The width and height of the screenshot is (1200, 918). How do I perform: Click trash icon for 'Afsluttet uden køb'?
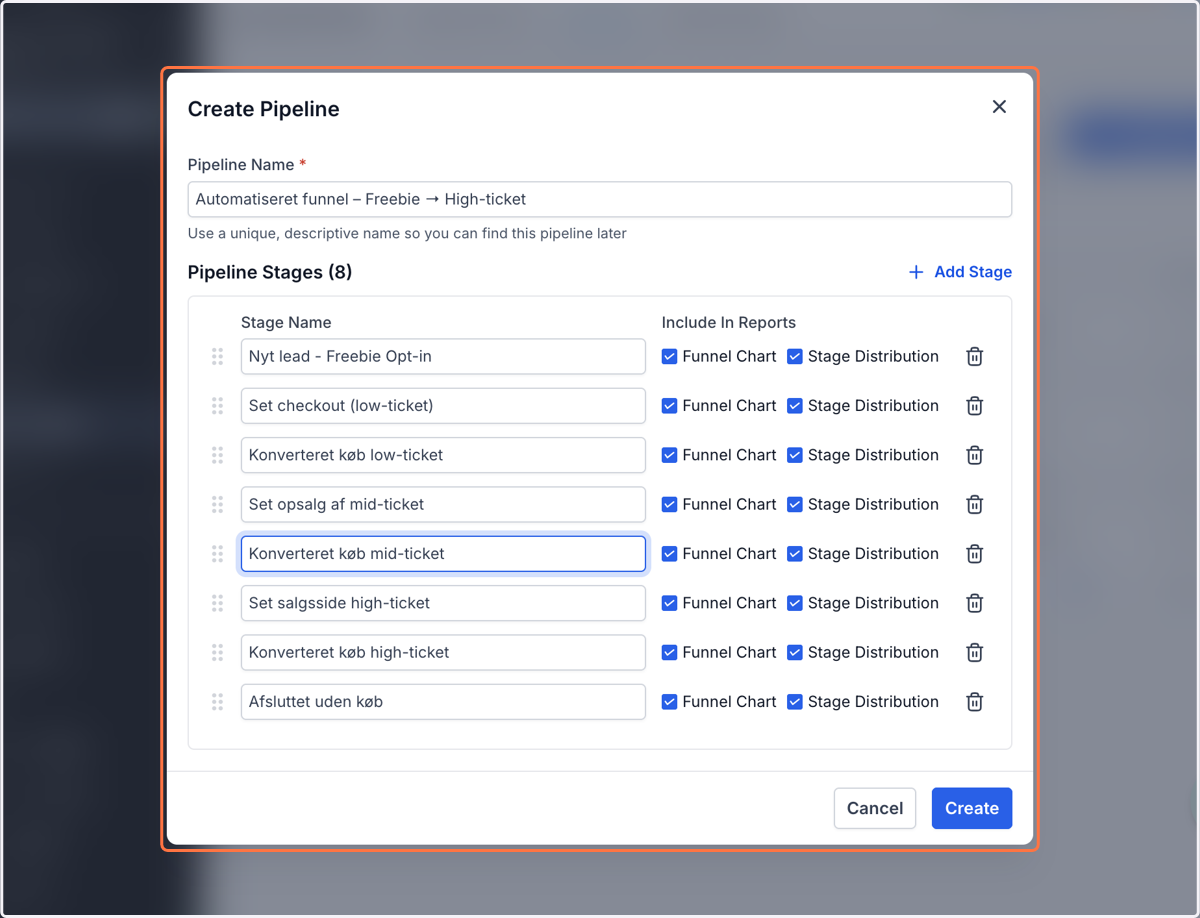[x=974, y=702]
